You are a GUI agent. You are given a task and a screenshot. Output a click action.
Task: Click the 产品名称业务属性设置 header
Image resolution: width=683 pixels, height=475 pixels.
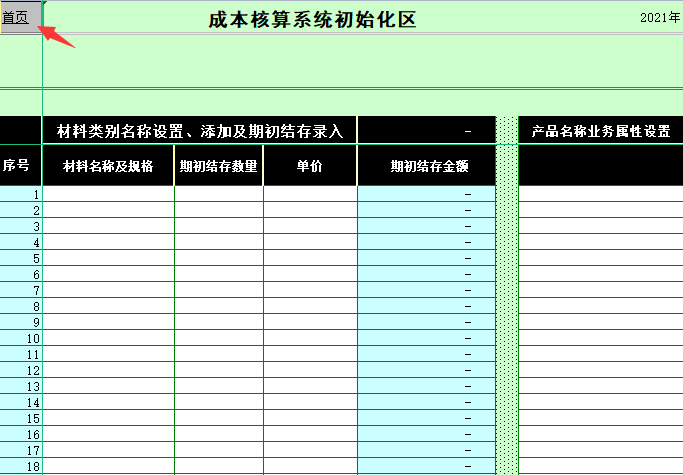pyautogui.click(x=601, y=131)
